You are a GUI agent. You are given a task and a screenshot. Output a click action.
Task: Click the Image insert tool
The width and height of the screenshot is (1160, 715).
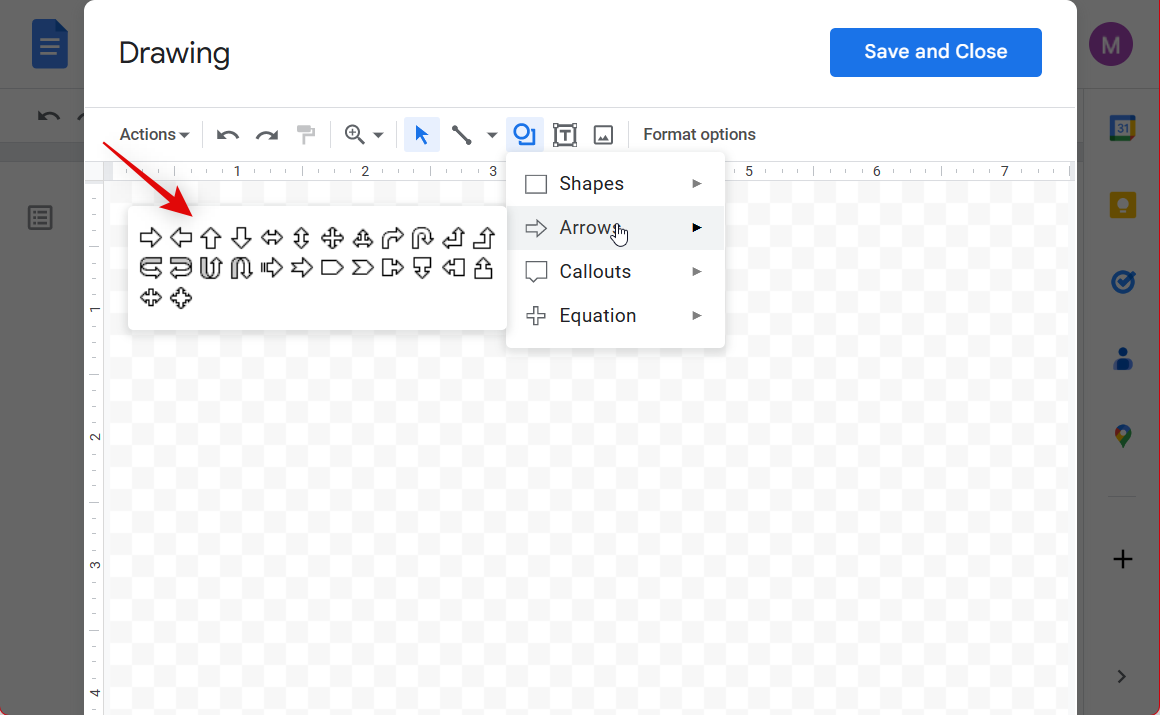coord(604,135)
